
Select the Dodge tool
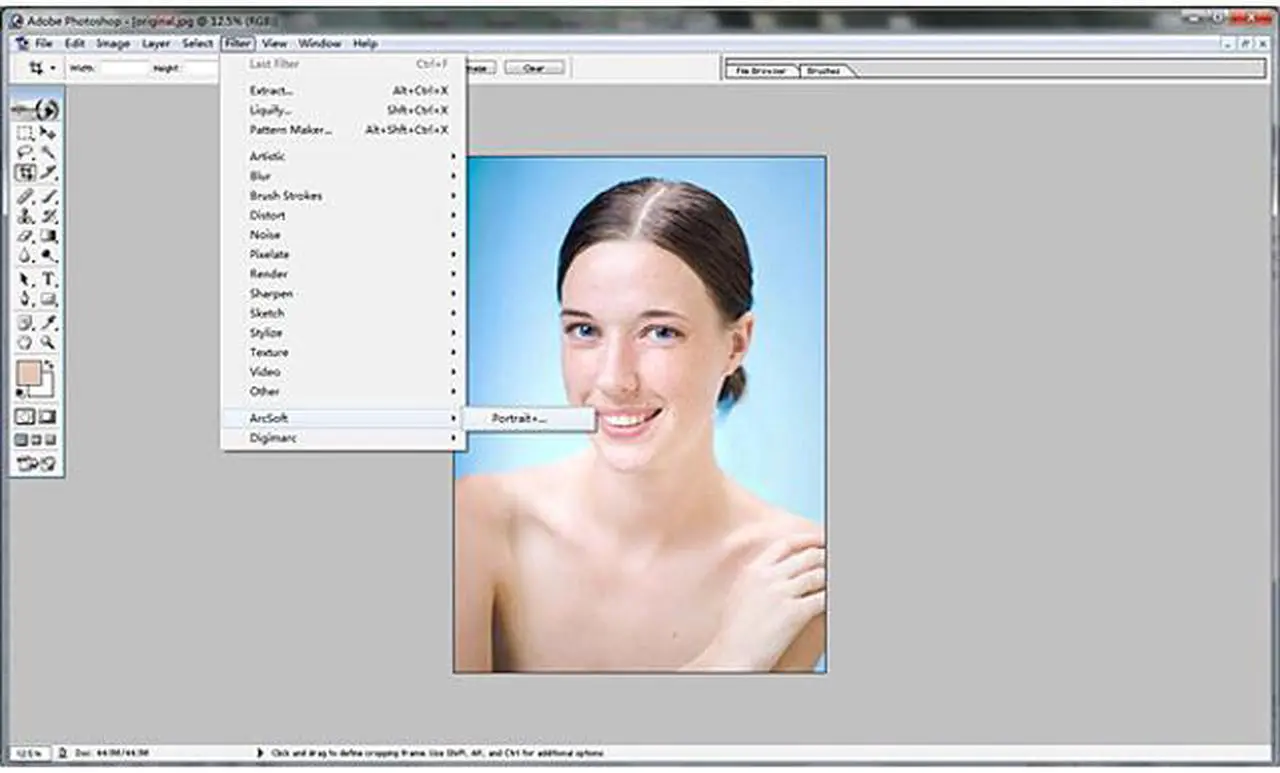pos(48,256)
